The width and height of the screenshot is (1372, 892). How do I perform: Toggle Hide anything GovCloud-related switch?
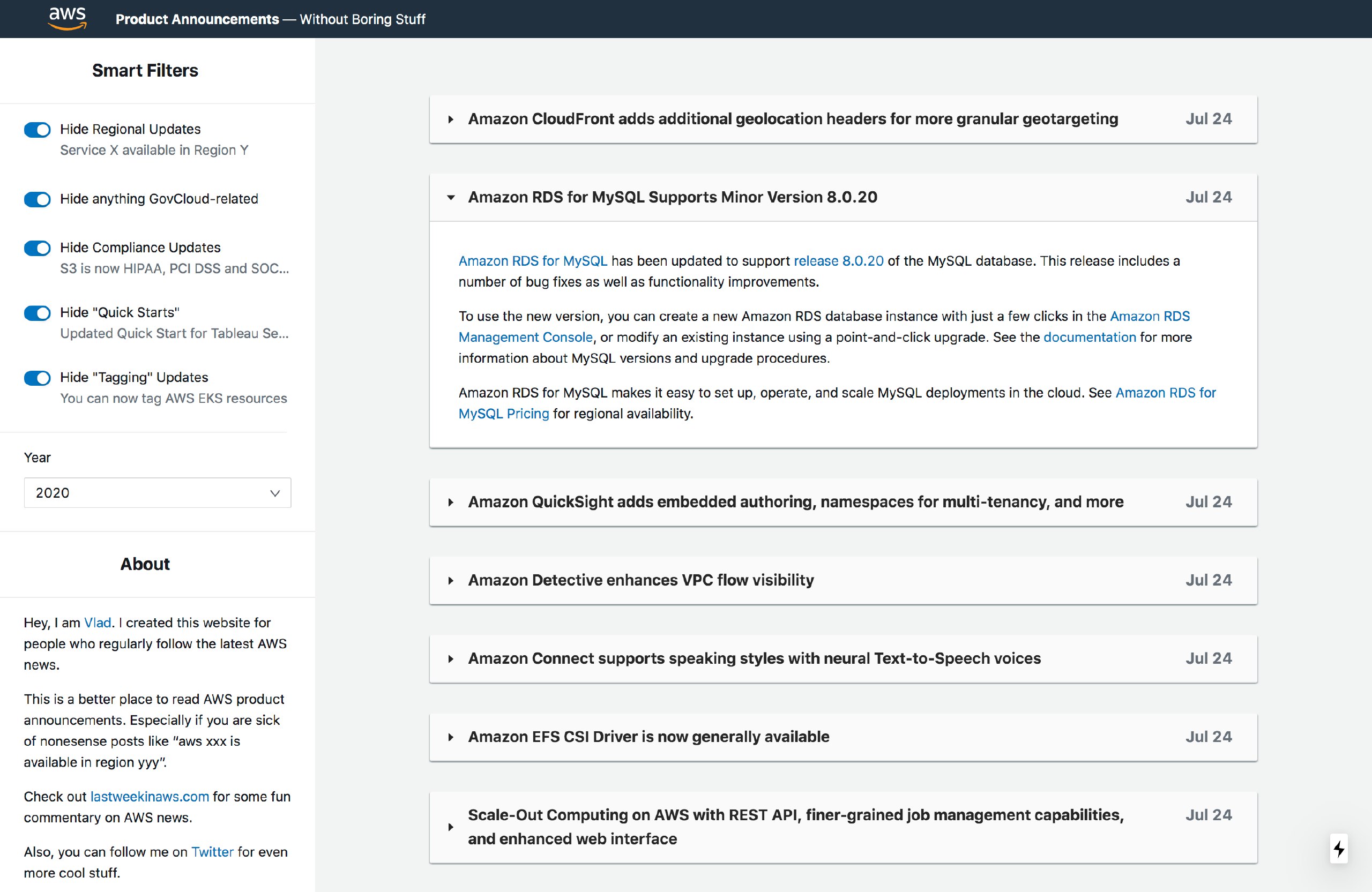click(38, 199)
